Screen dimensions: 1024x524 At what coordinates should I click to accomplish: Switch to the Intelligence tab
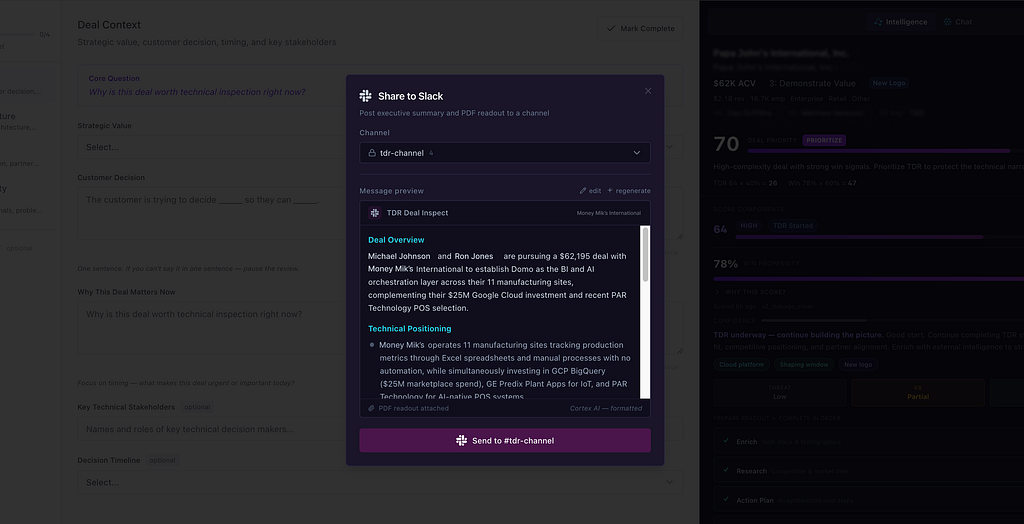pyautogui.click(x=901, y=22)
